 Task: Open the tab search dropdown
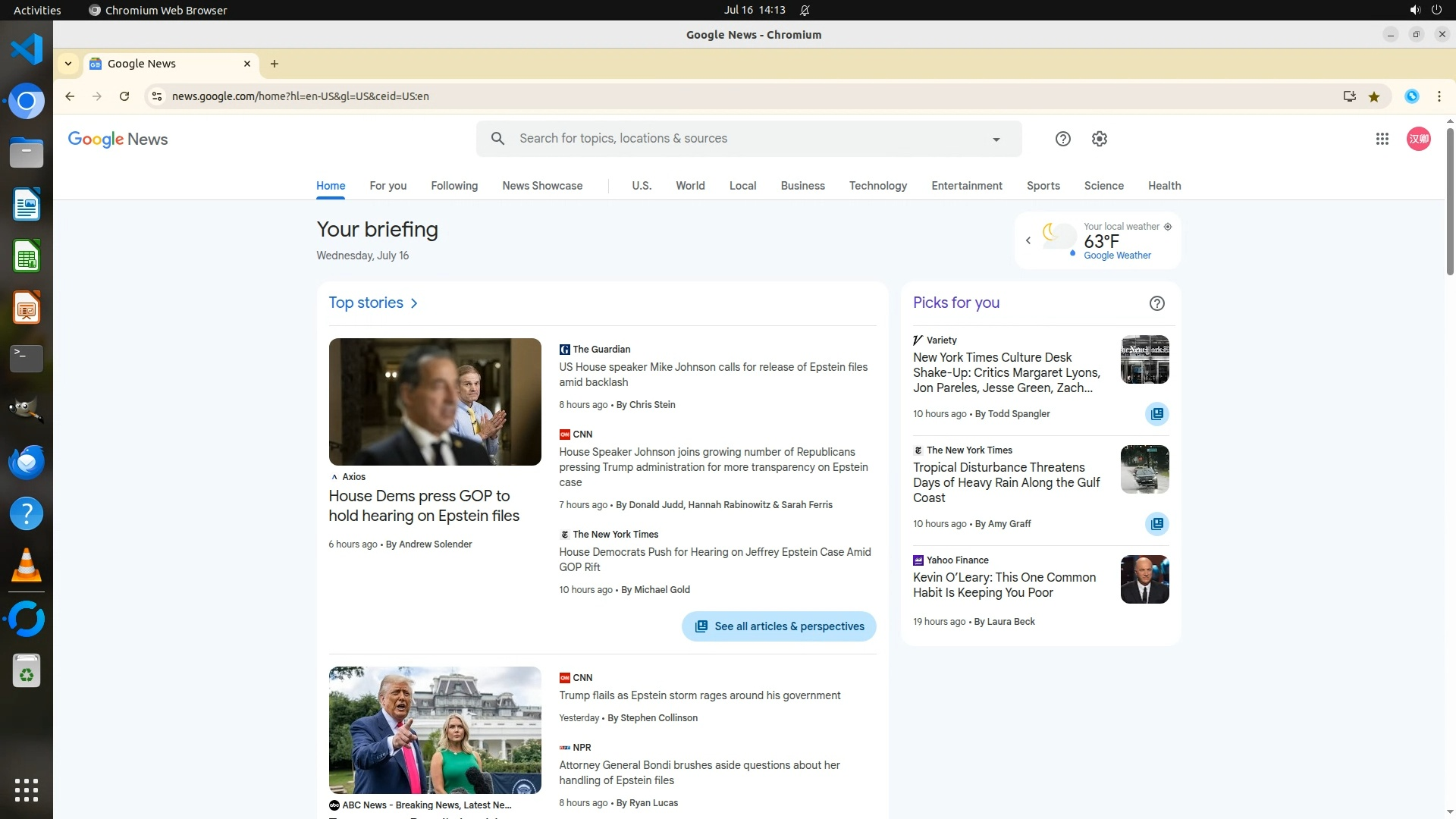coord(68,64)
